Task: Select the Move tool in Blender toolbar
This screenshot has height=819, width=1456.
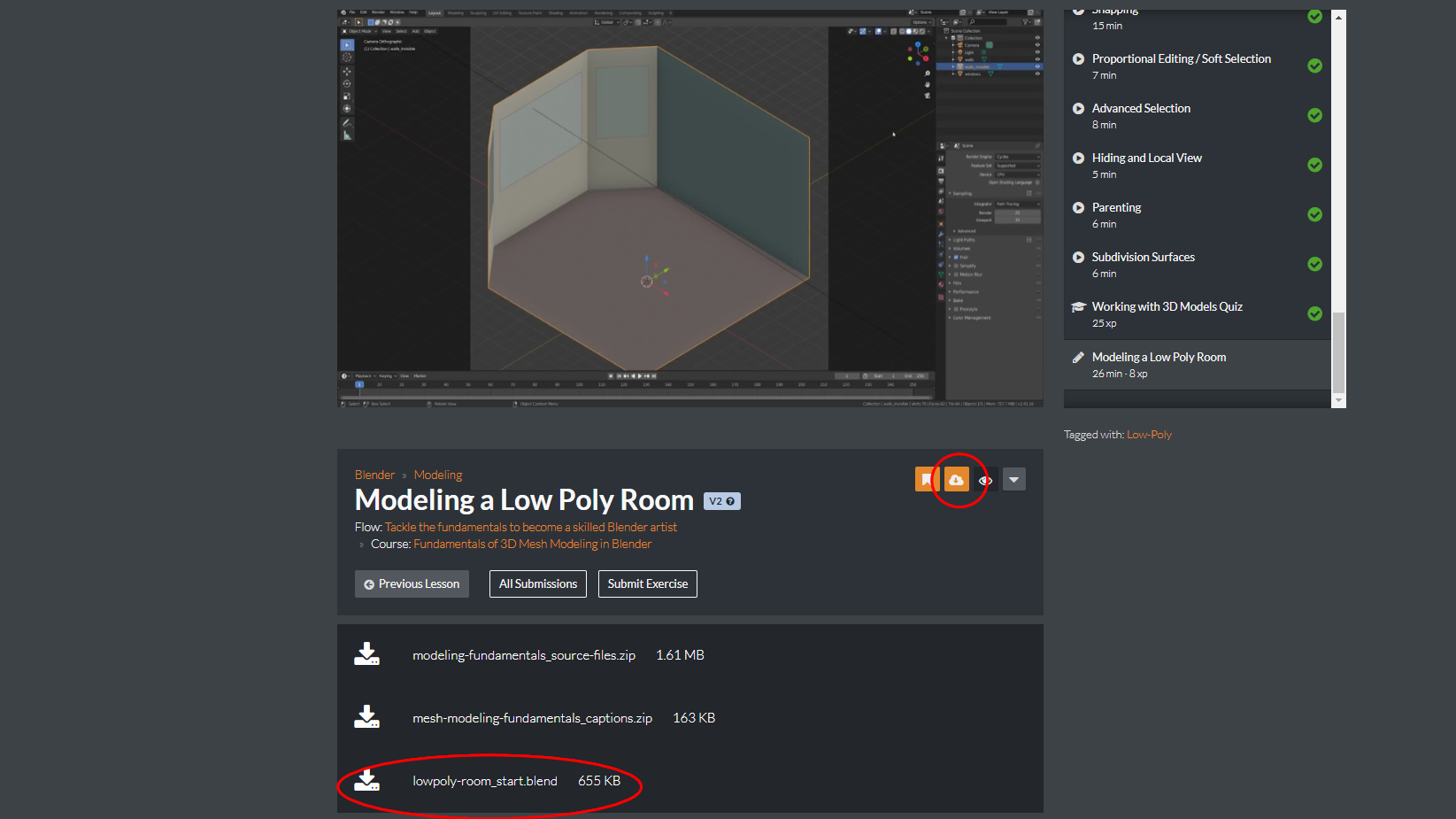Action: 347,72
